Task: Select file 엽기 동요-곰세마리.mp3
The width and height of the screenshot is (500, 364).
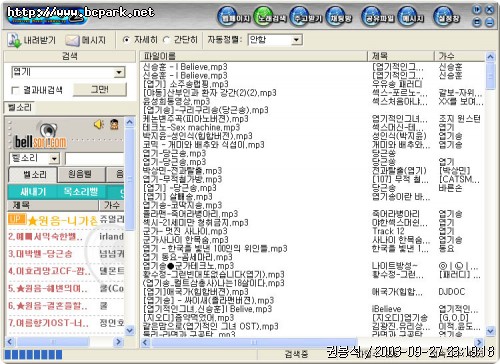Action: point(187,257)
